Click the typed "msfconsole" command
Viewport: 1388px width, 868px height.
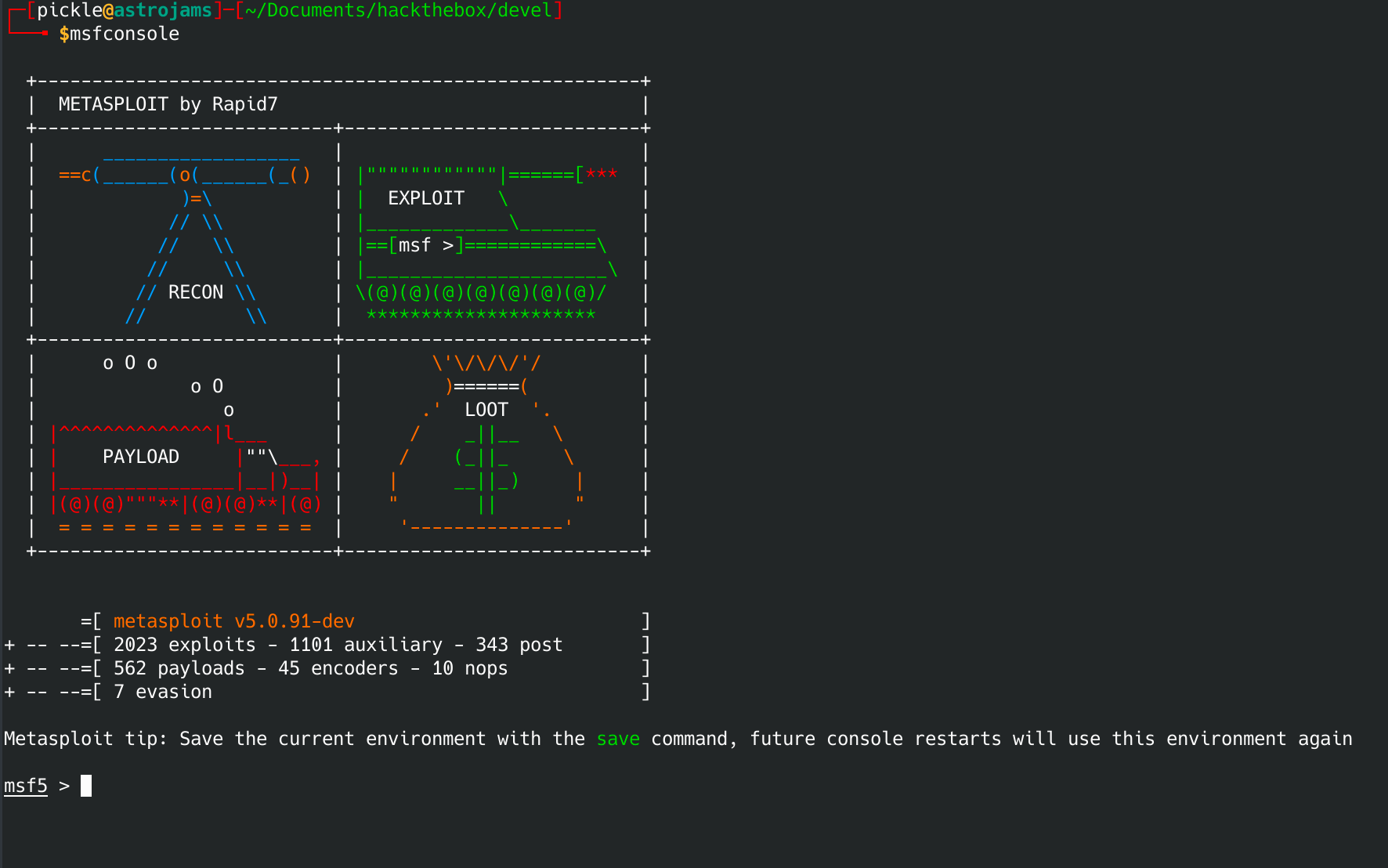click(125, 34)
